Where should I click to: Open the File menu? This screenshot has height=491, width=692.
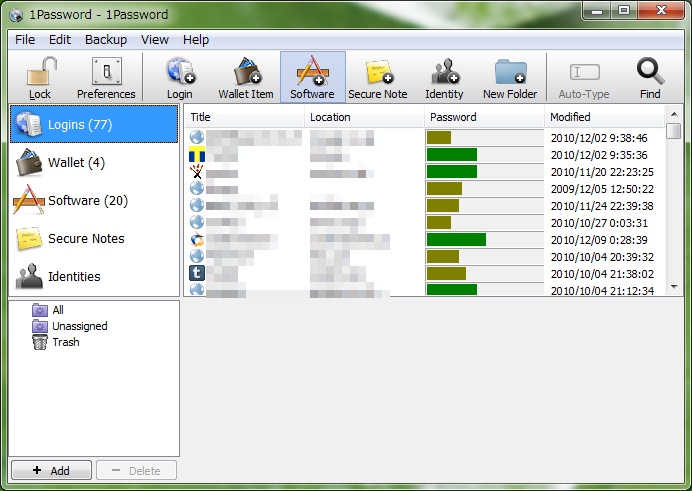pyautogui.click(x=25, y=40)
